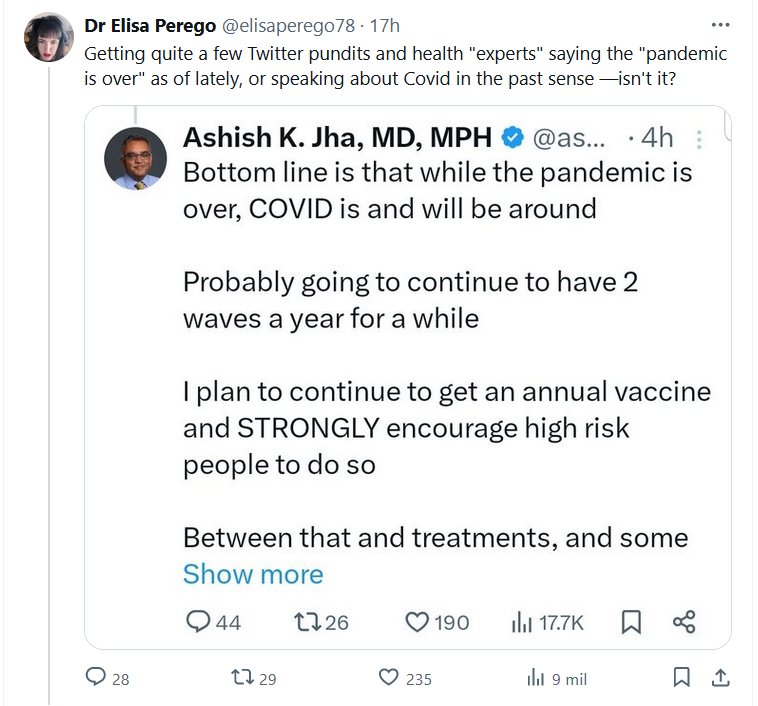
Task: Retweet Dr Elisa Perego's post
Action: coord(241,678)
